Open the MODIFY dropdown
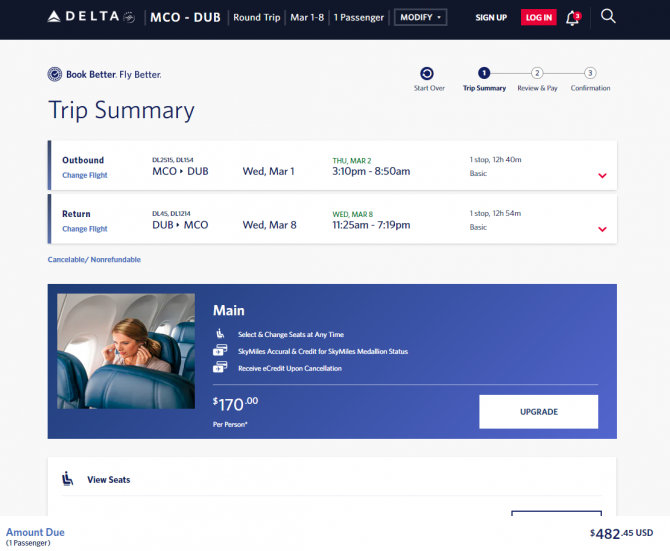 pos(420,18)
